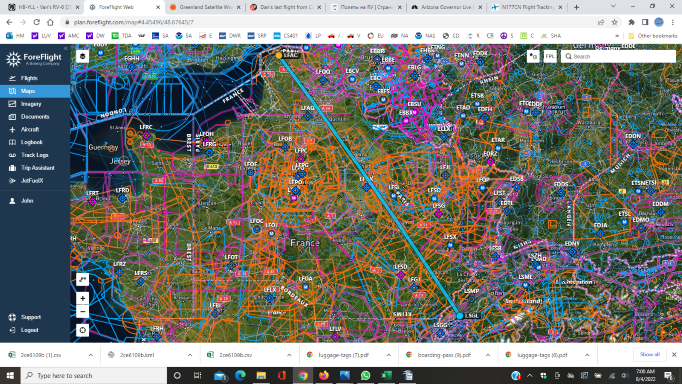Bookmark this page with the star
This screenshot has width=682, height=384.
tap(615, 22)
